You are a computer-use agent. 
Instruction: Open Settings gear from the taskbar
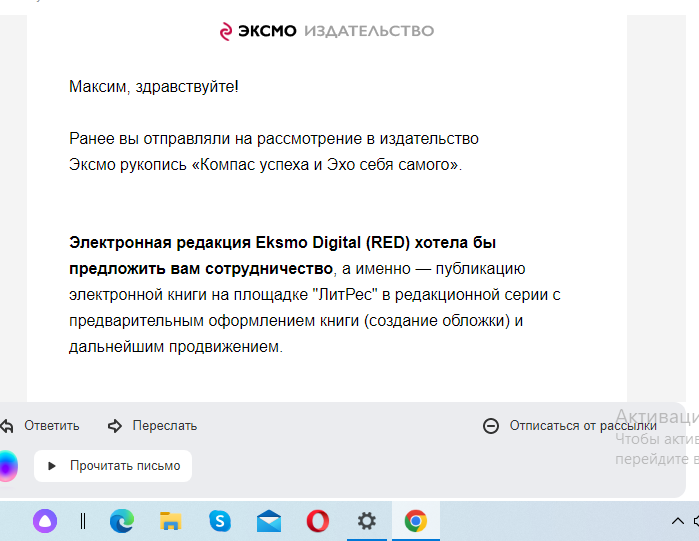(366, 521)
